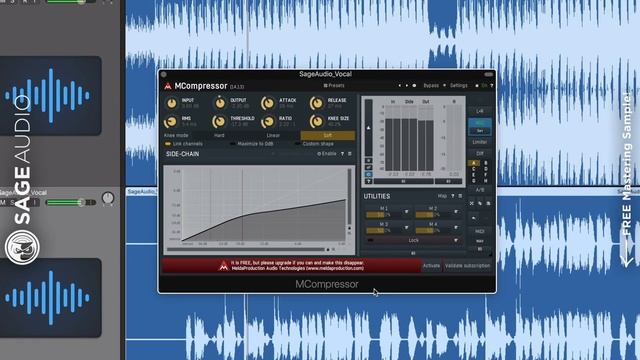Open M 1 multiparameter dropdown arrow

coord(407,212)
